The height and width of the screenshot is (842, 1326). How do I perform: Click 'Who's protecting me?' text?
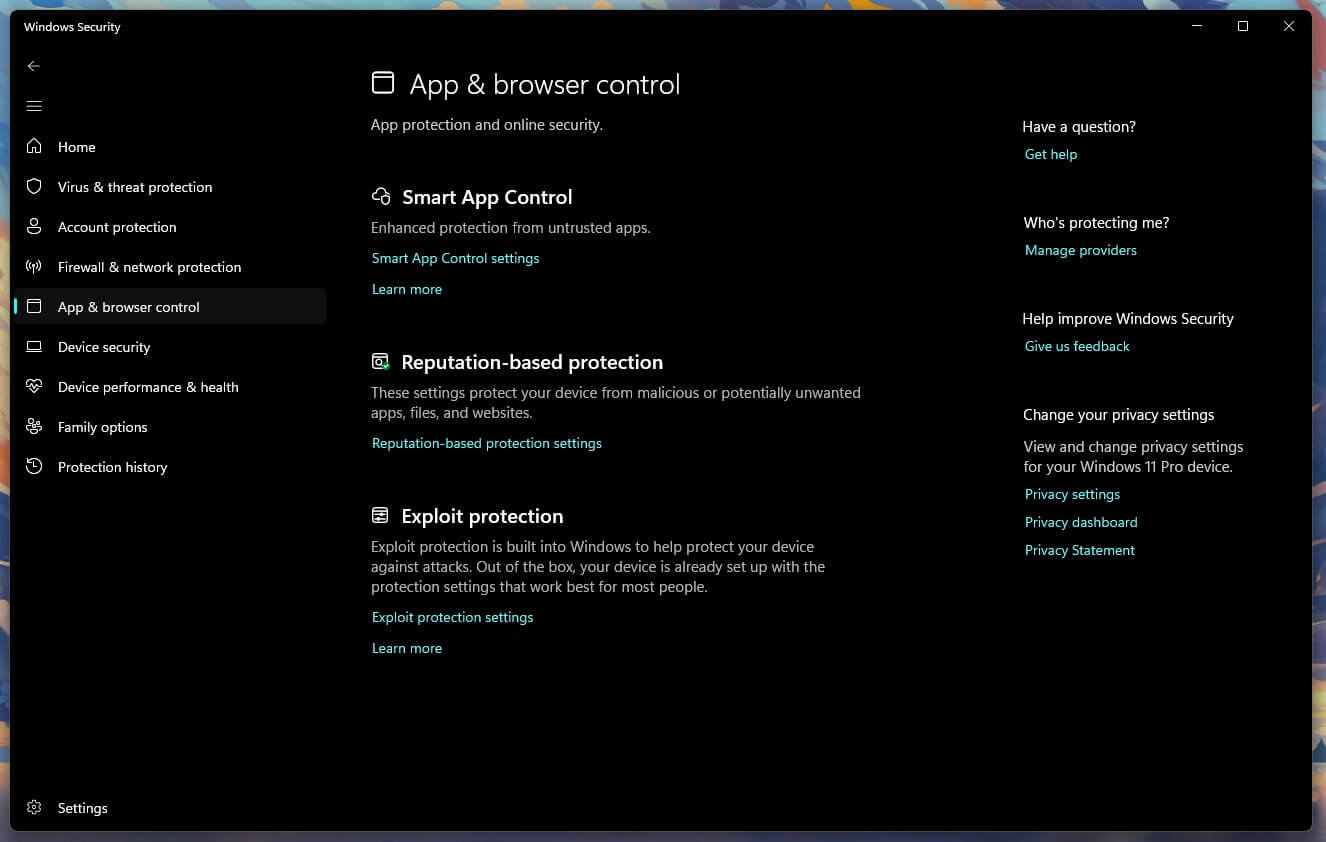click(x=1096, y=223)
